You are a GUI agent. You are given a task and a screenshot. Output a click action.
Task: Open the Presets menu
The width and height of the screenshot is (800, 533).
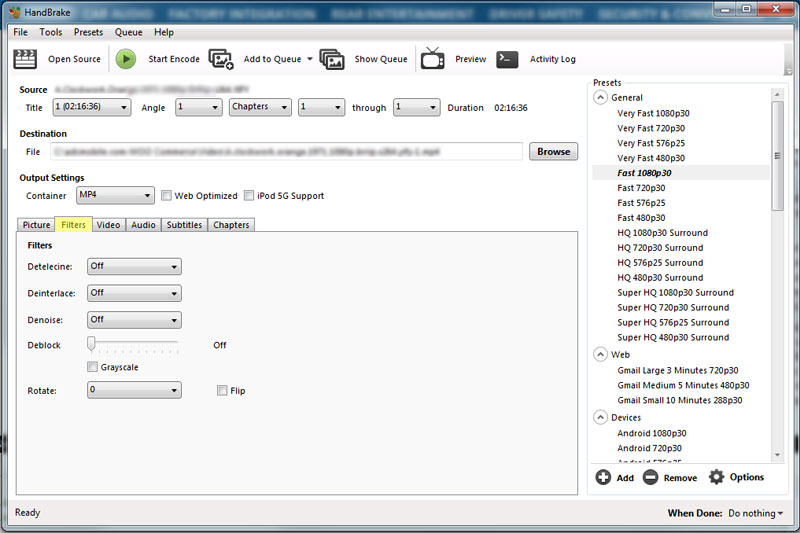(88, 32)
